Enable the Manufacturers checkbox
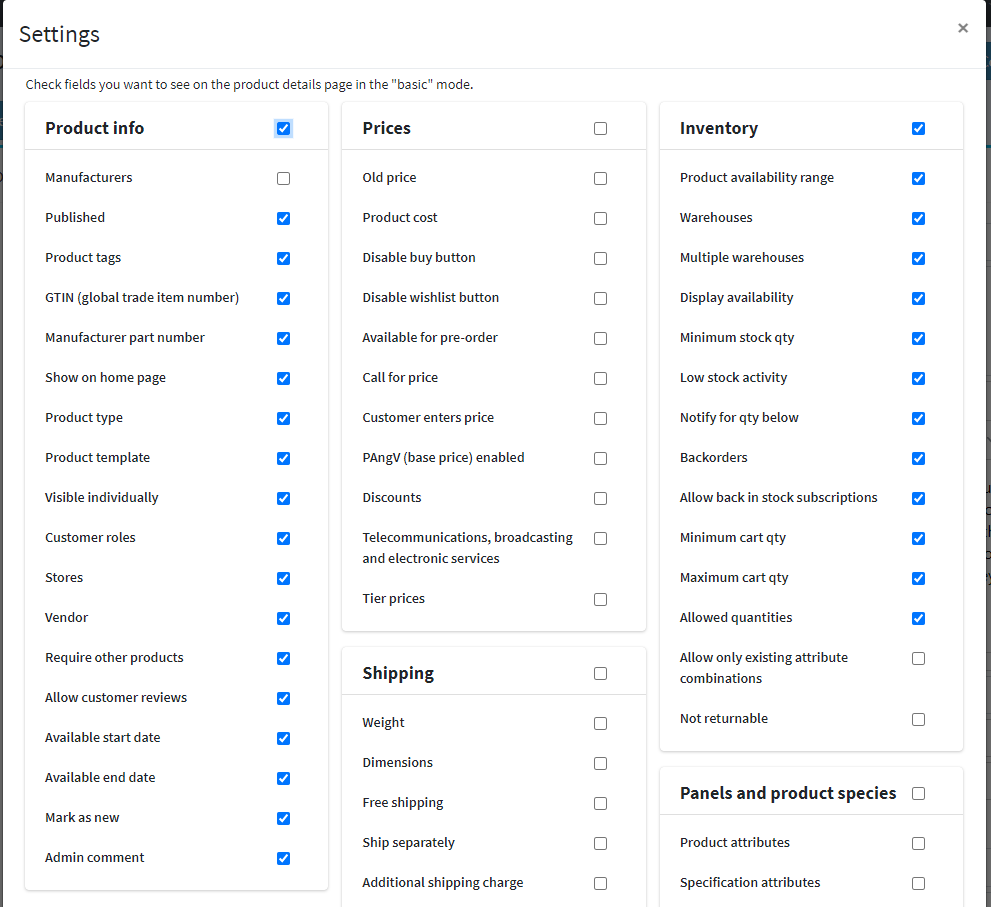Image resolution: width=991 pixels, height=907 pixels. point(283,178)
